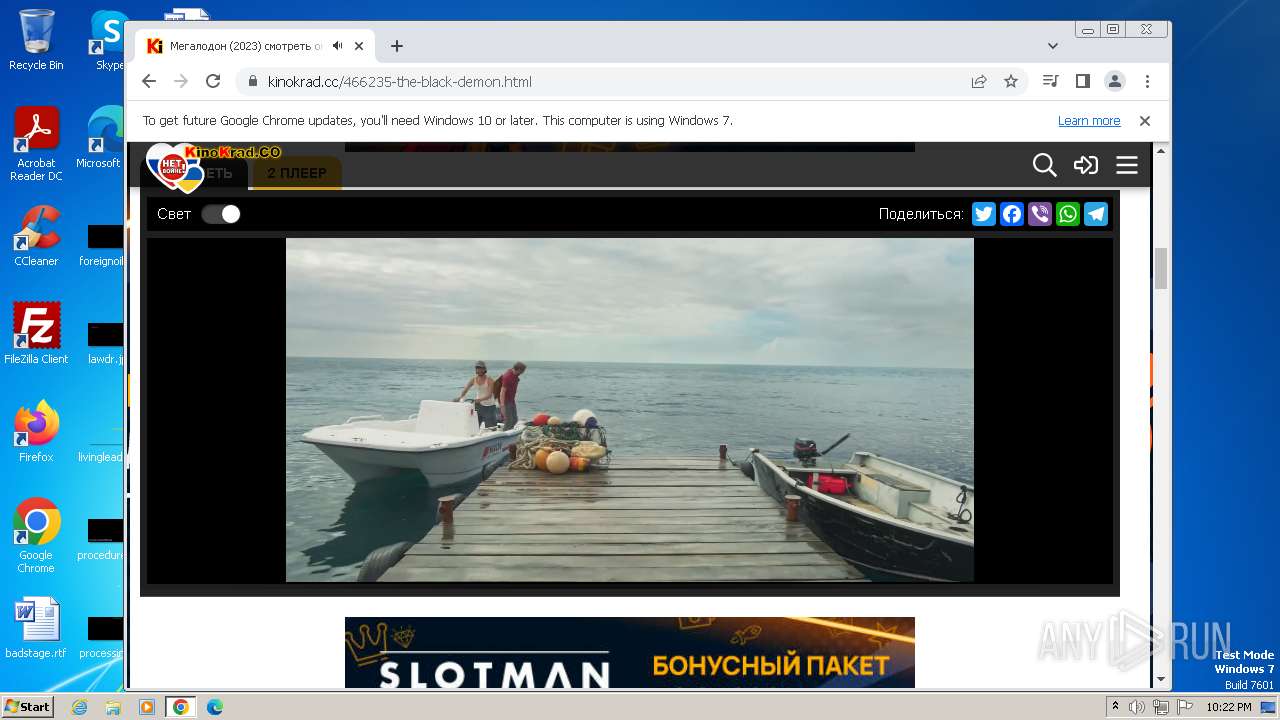Share this page from address bar
The image size is (1280, 720).
[x=979, y=81]
